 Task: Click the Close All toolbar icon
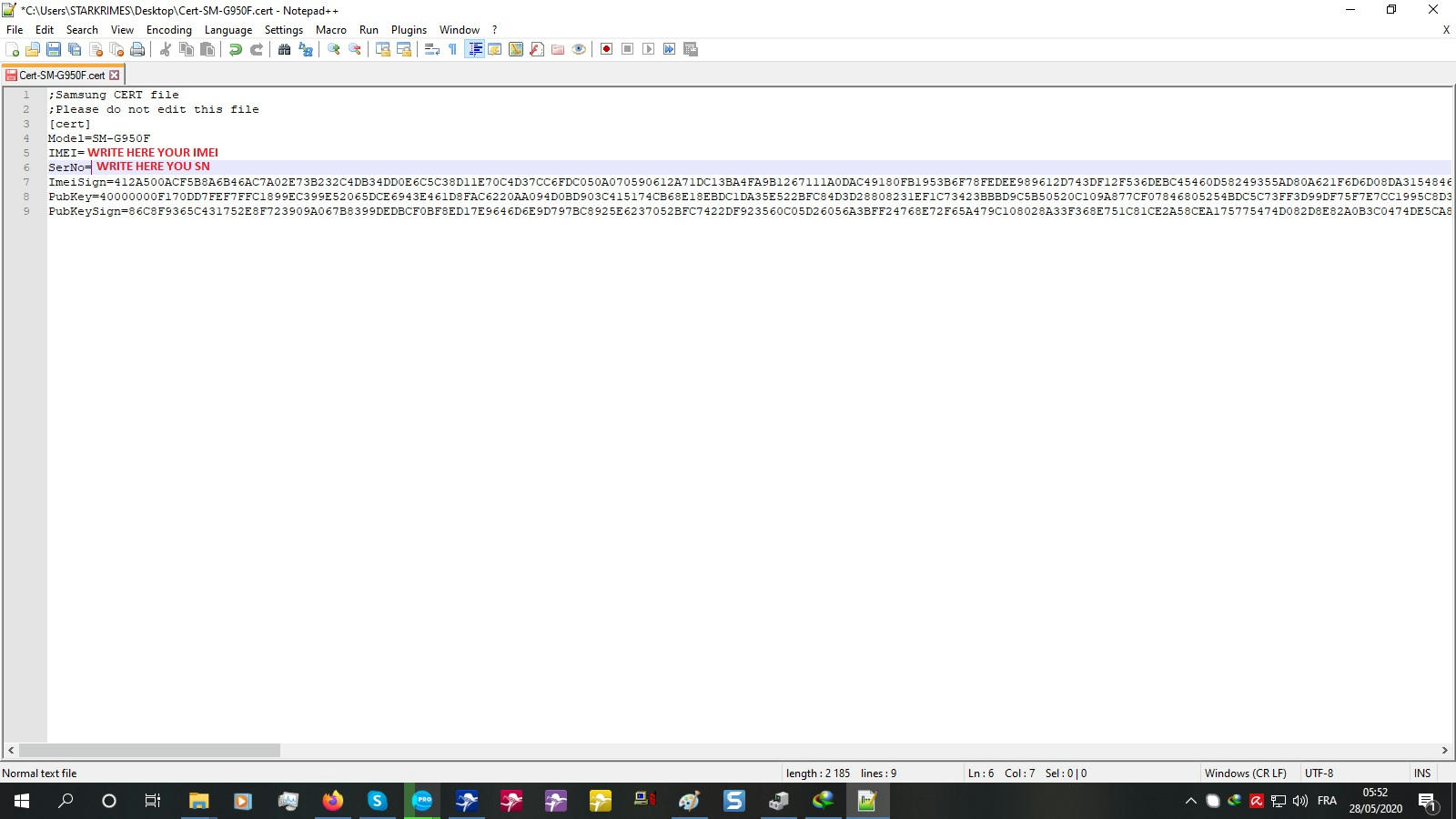point(116,49)
